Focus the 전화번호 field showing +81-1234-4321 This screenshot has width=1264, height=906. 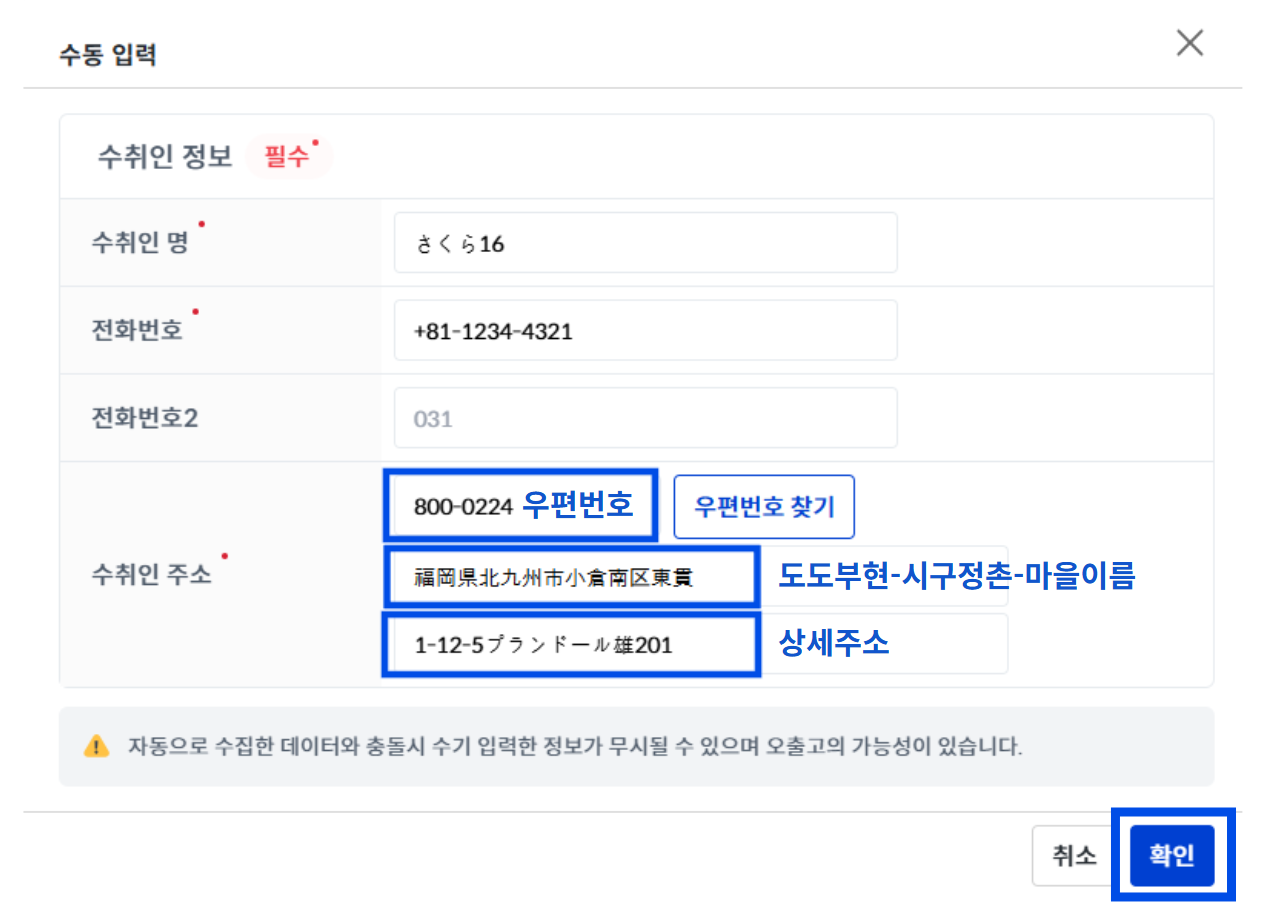point(645,330)
